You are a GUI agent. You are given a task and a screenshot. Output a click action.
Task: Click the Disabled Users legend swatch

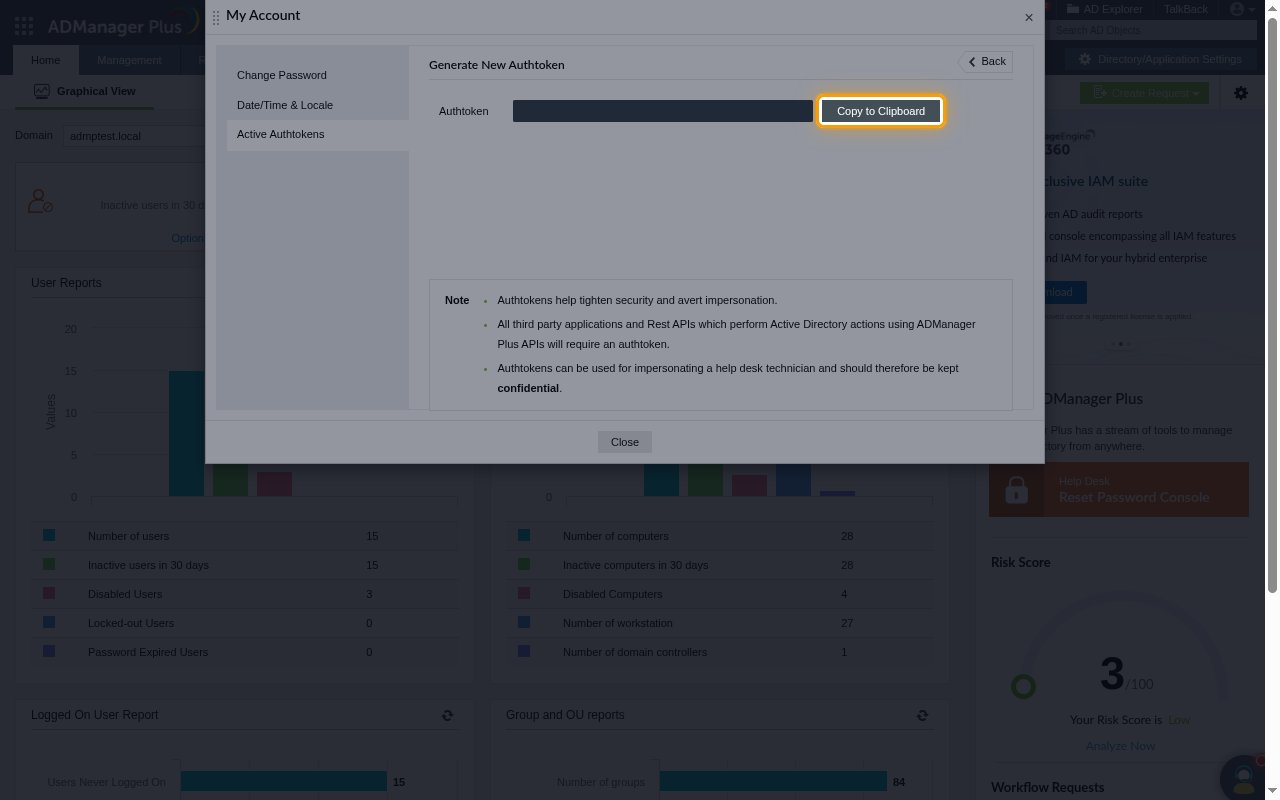49,594
